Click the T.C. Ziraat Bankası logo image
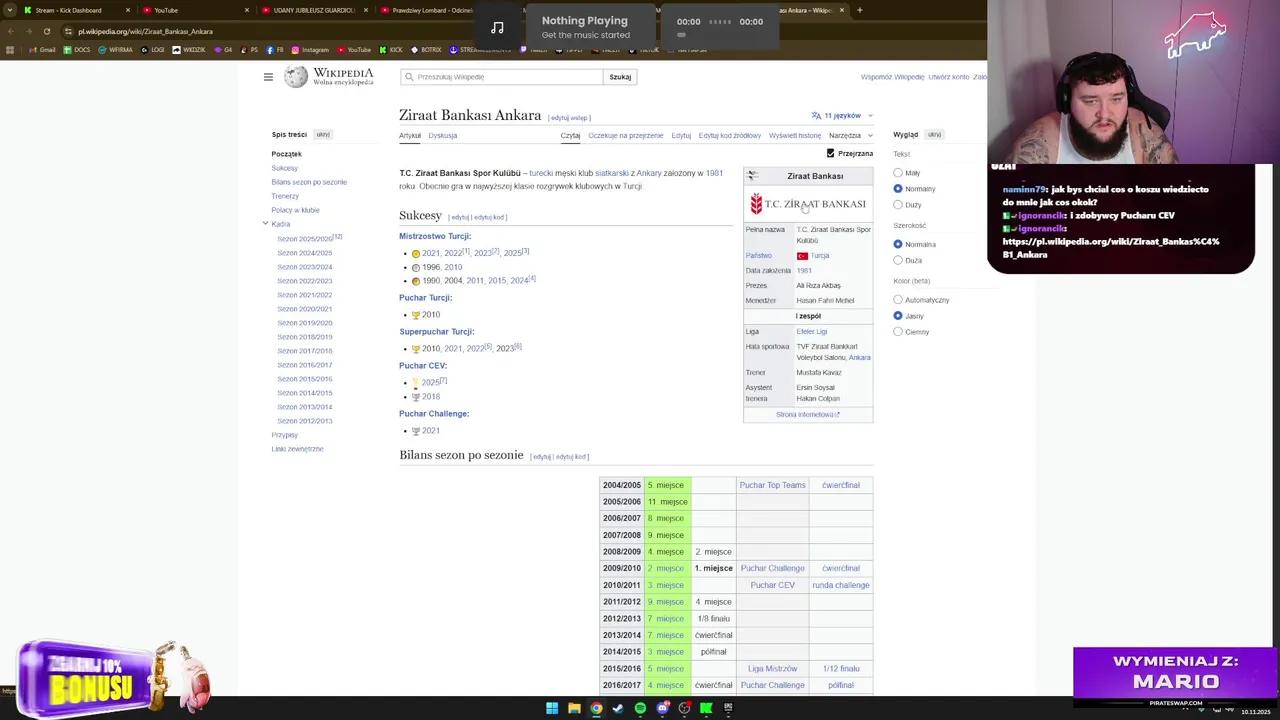This screenshot has height=720, width=1280. [808, 204]
